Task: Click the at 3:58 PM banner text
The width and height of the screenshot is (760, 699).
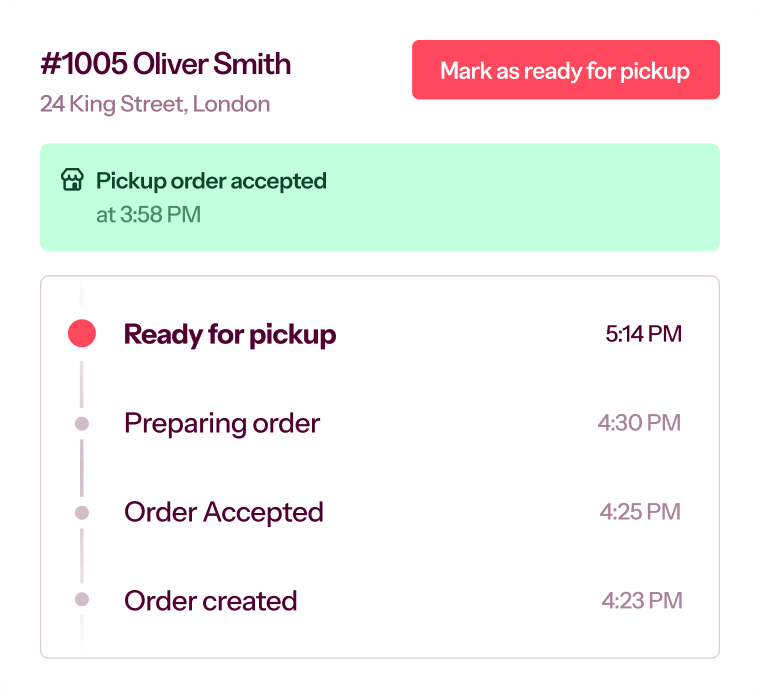Action: pyautogui.click(x=148, y=215)
